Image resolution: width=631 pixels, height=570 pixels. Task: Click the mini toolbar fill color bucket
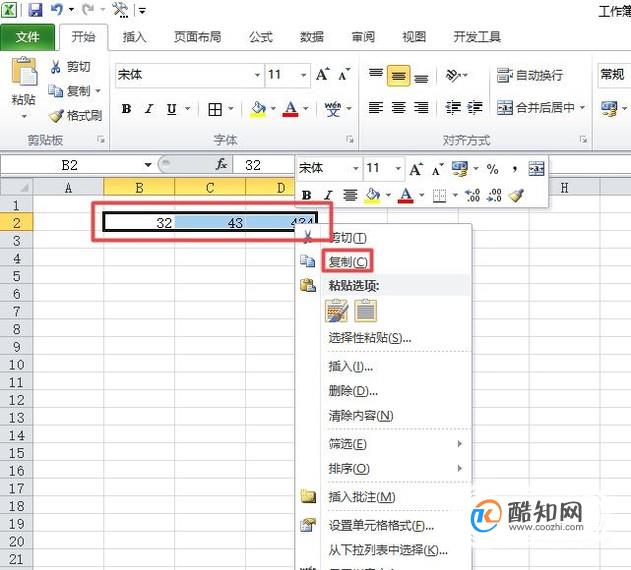pos(373,196)
